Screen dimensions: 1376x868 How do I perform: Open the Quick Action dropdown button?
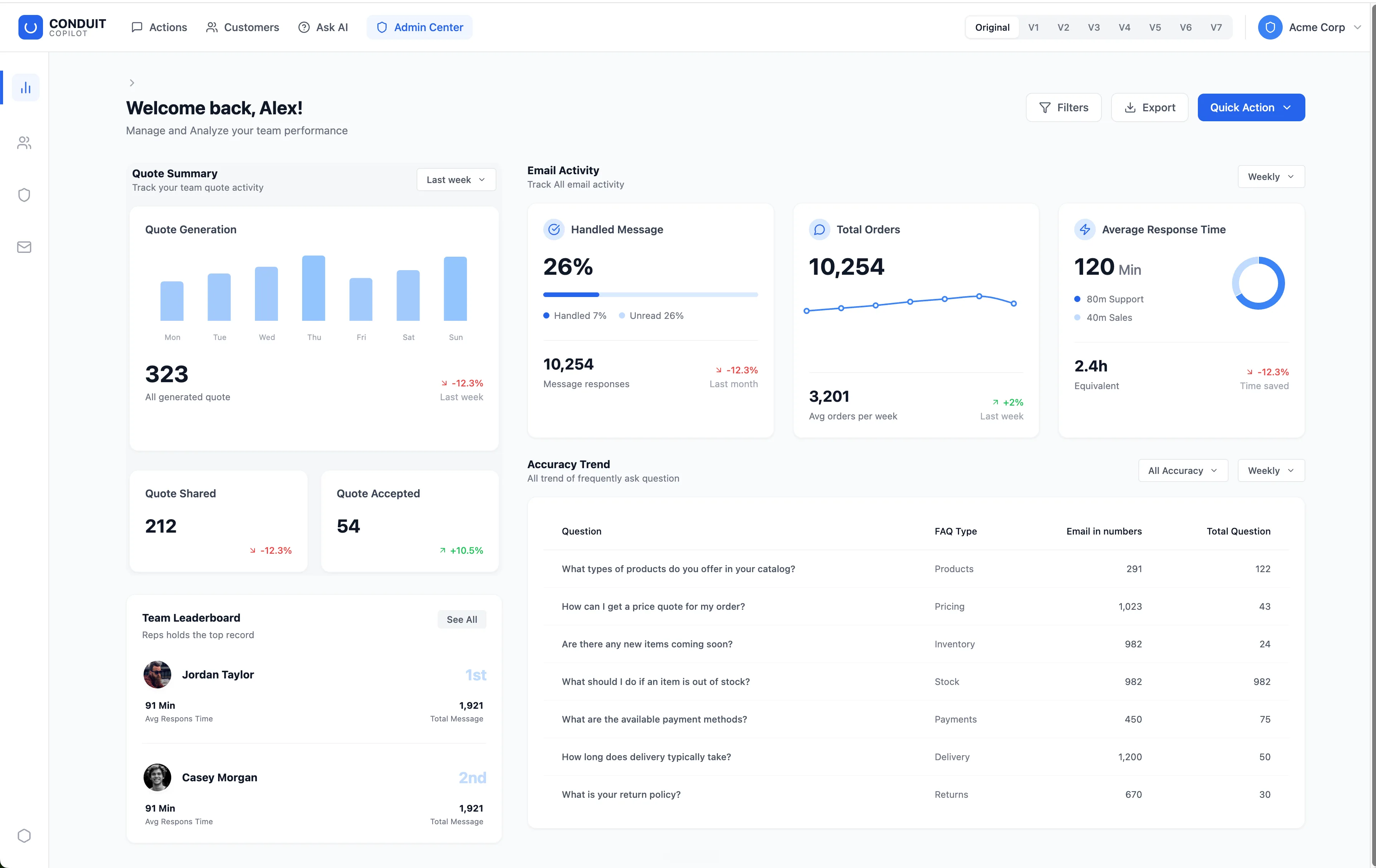tap(1251, 107)
